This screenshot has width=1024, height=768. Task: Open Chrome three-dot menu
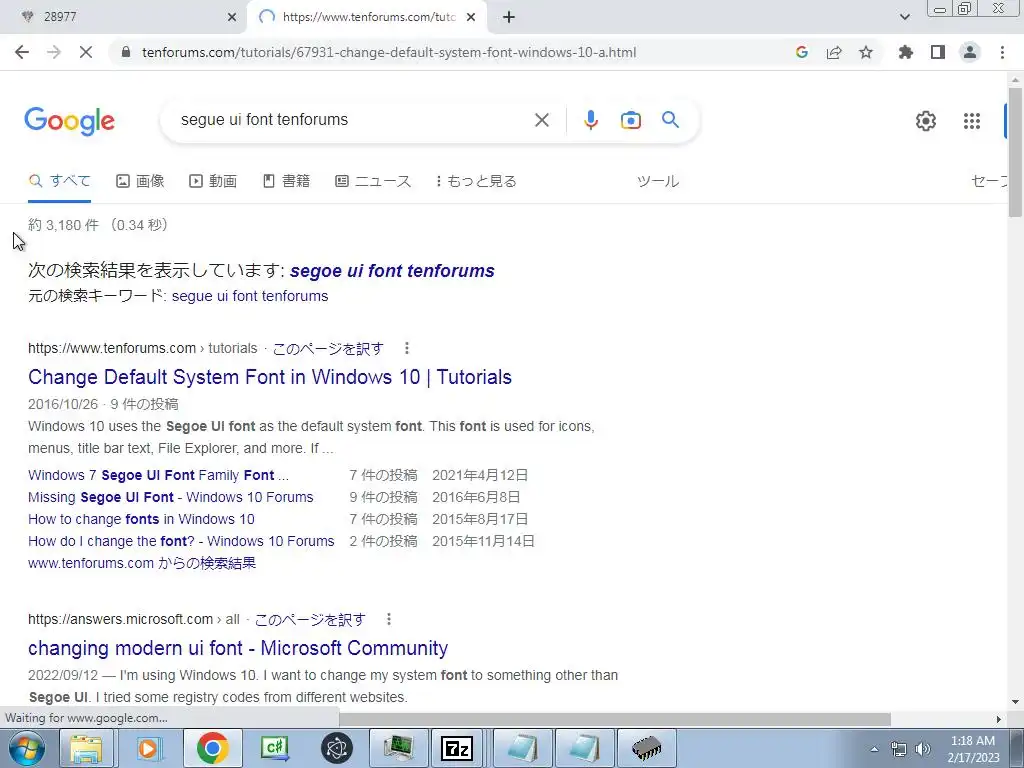[x=1002, y=52]
